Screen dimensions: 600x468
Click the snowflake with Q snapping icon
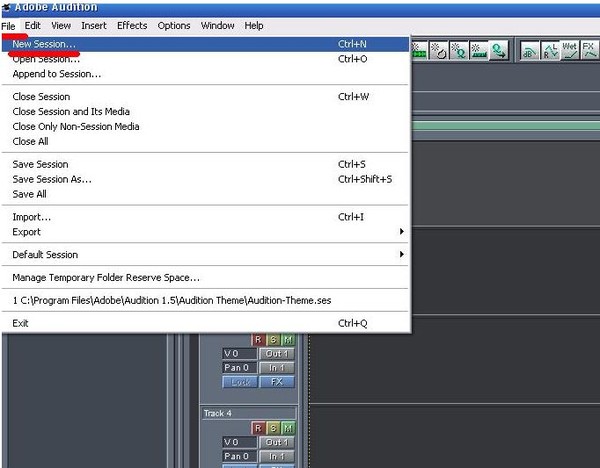[x=458, y=51]
